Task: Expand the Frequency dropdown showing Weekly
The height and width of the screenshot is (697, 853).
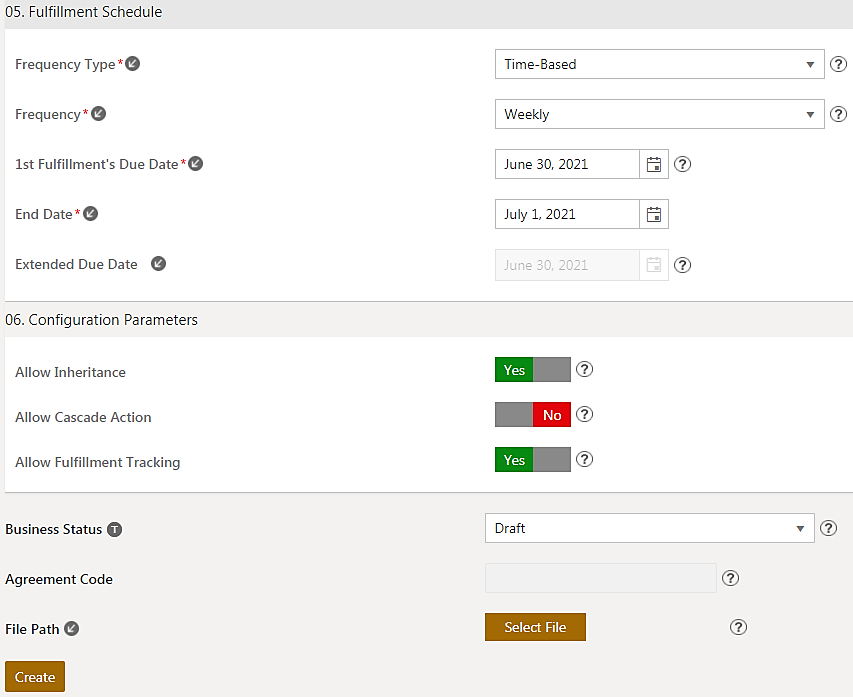Action: pyautogui.click(x=659, y=114)
